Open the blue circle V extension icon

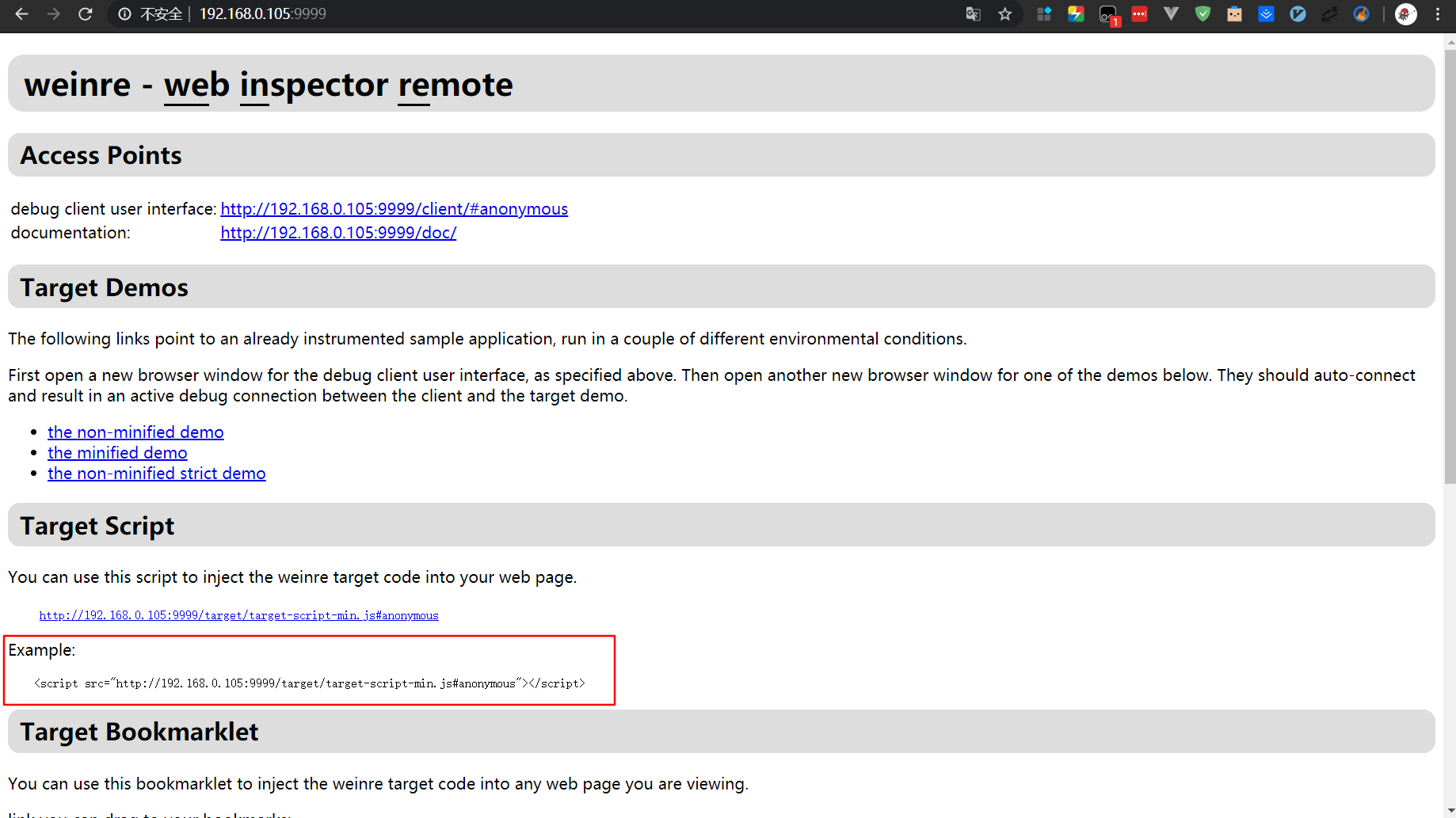pos(1298,14)
